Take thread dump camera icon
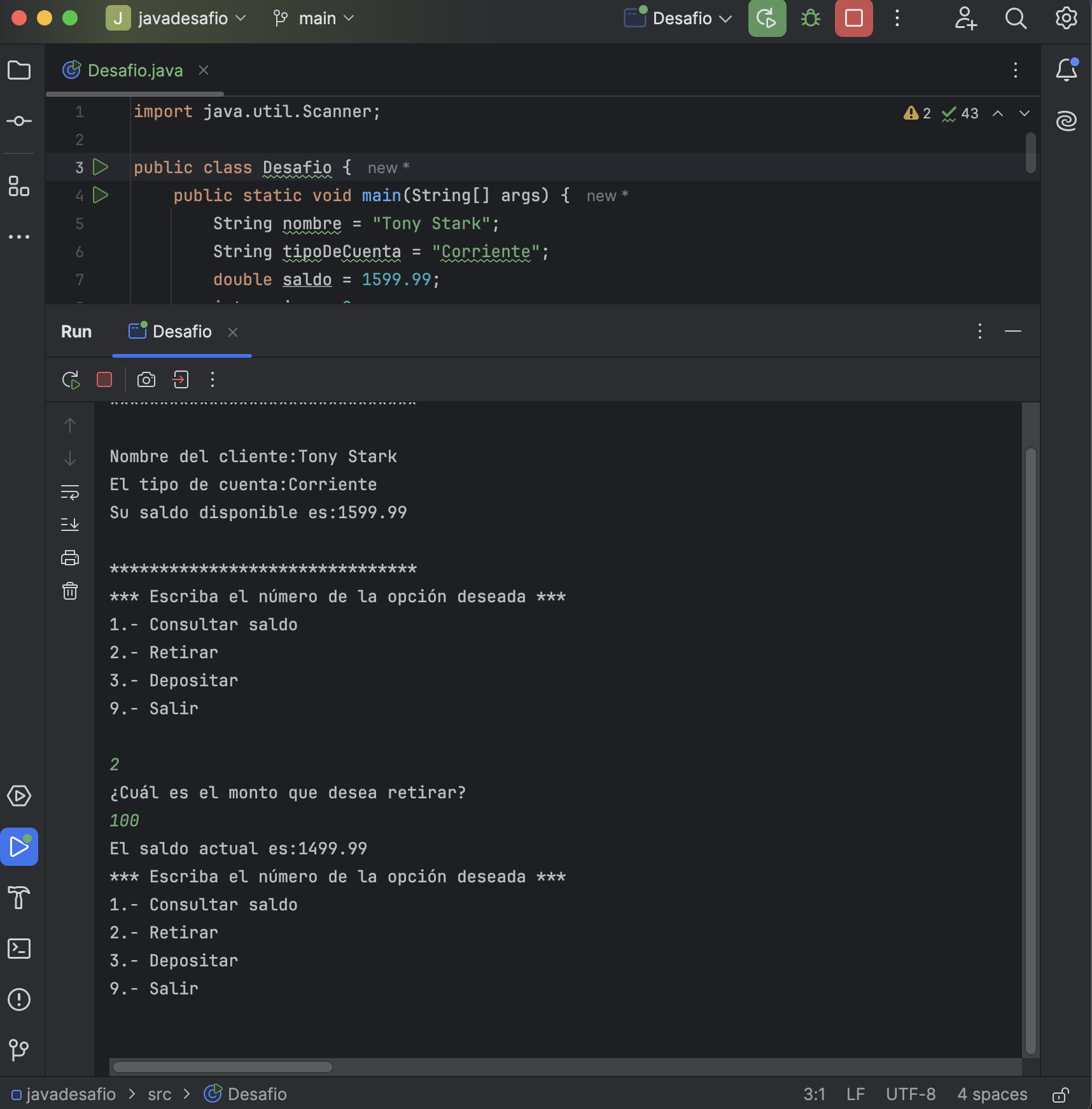The image size is (1092, 1109). tap(146, 380)
